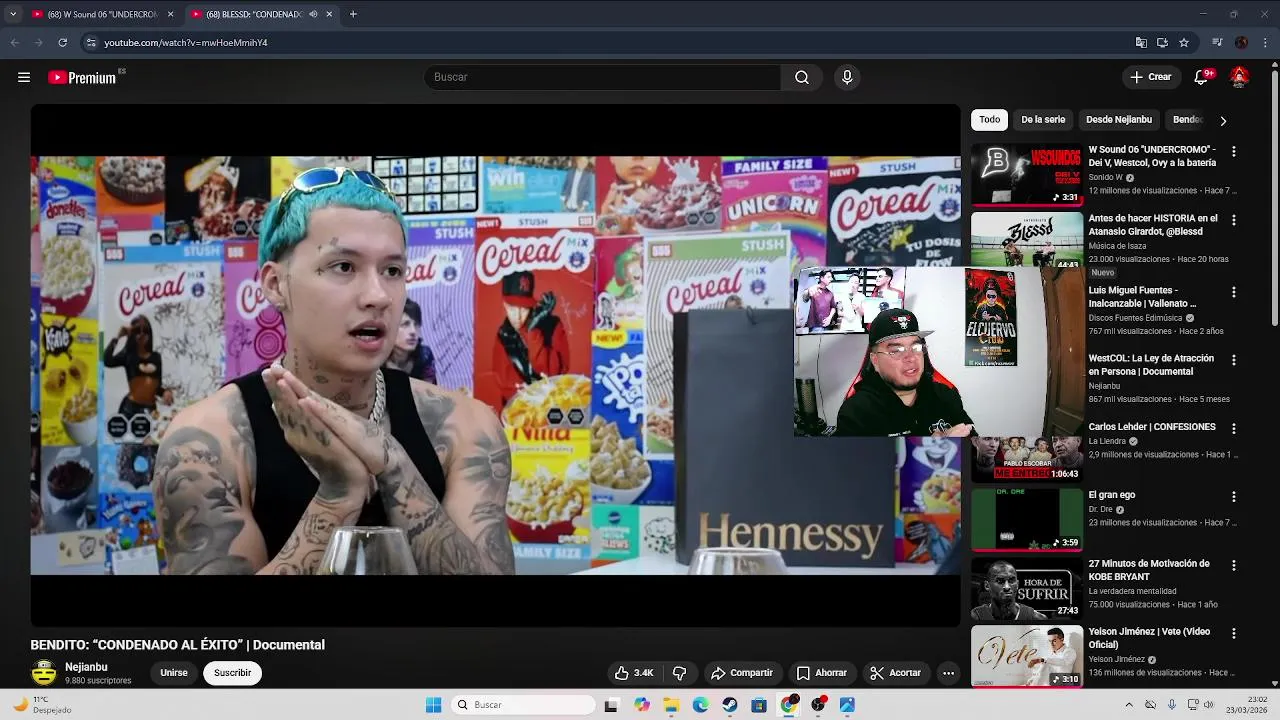Open File Explorer from the taskbar
The width and height of the screenshot is (1280, 720).
tap(671, 705)
